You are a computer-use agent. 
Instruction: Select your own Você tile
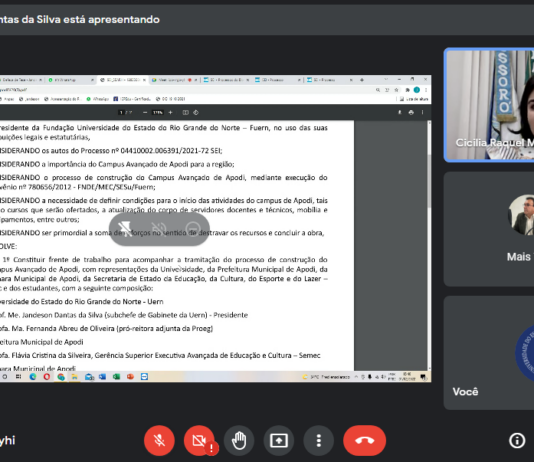[489, 353]
